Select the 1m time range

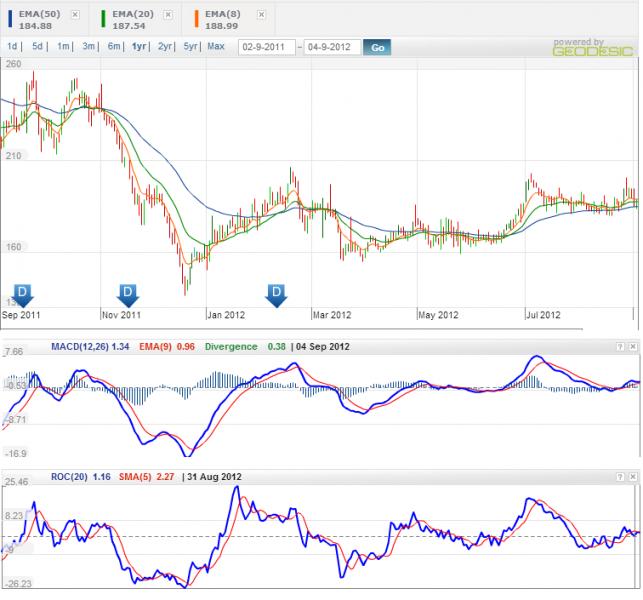tap(63, 46)
